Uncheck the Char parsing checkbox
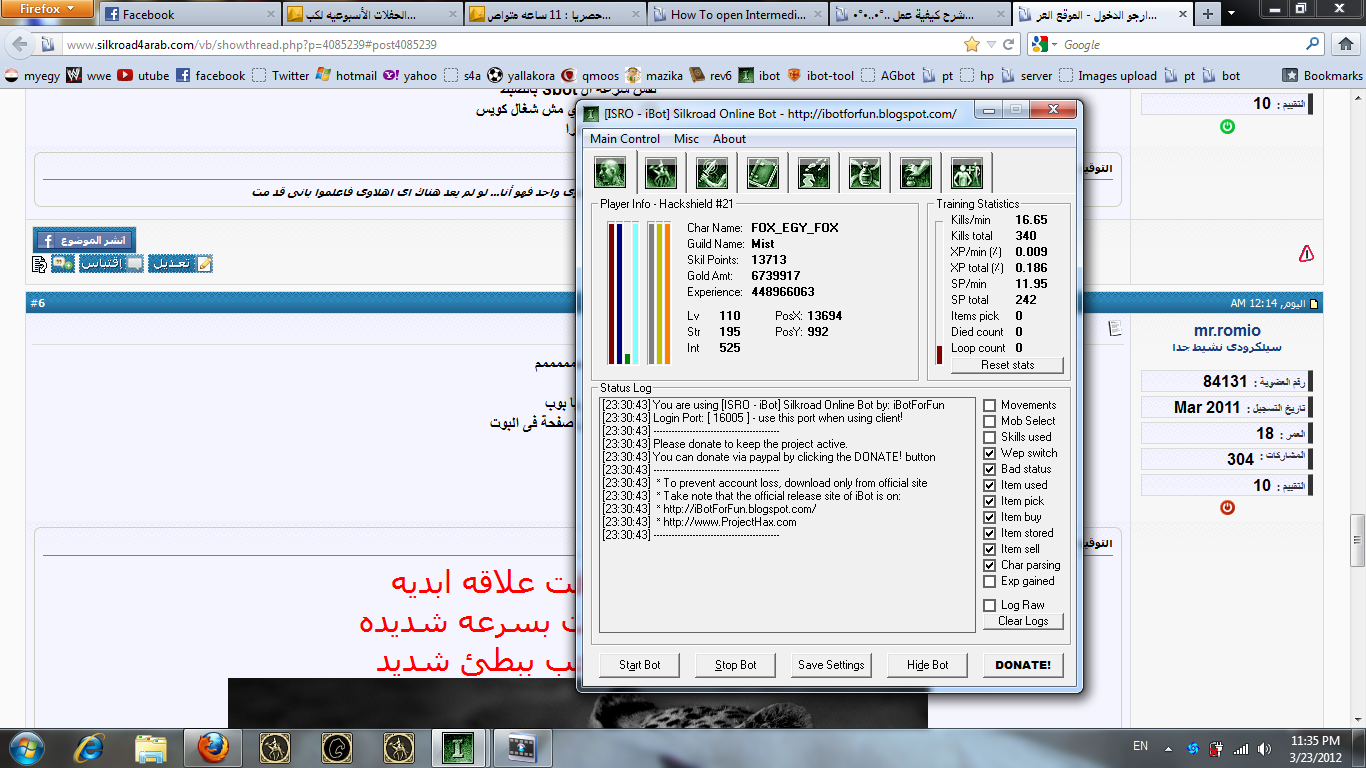This screenshot has height=768, width=1366. coord(990,565)
